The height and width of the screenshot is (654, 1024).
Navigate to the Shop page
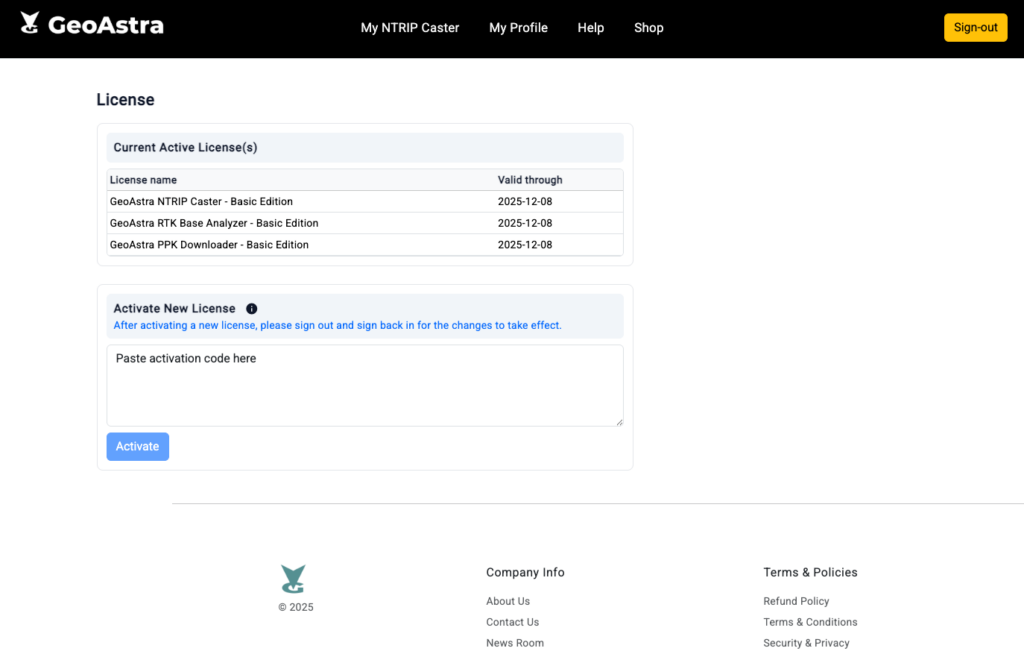tap(648, 28)
